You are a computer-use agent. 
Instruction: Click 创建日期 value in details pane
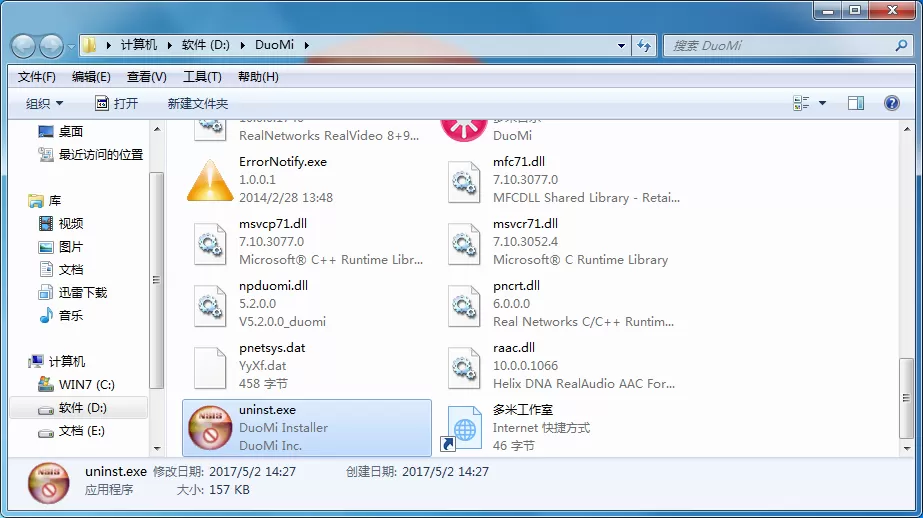(446, 472)
